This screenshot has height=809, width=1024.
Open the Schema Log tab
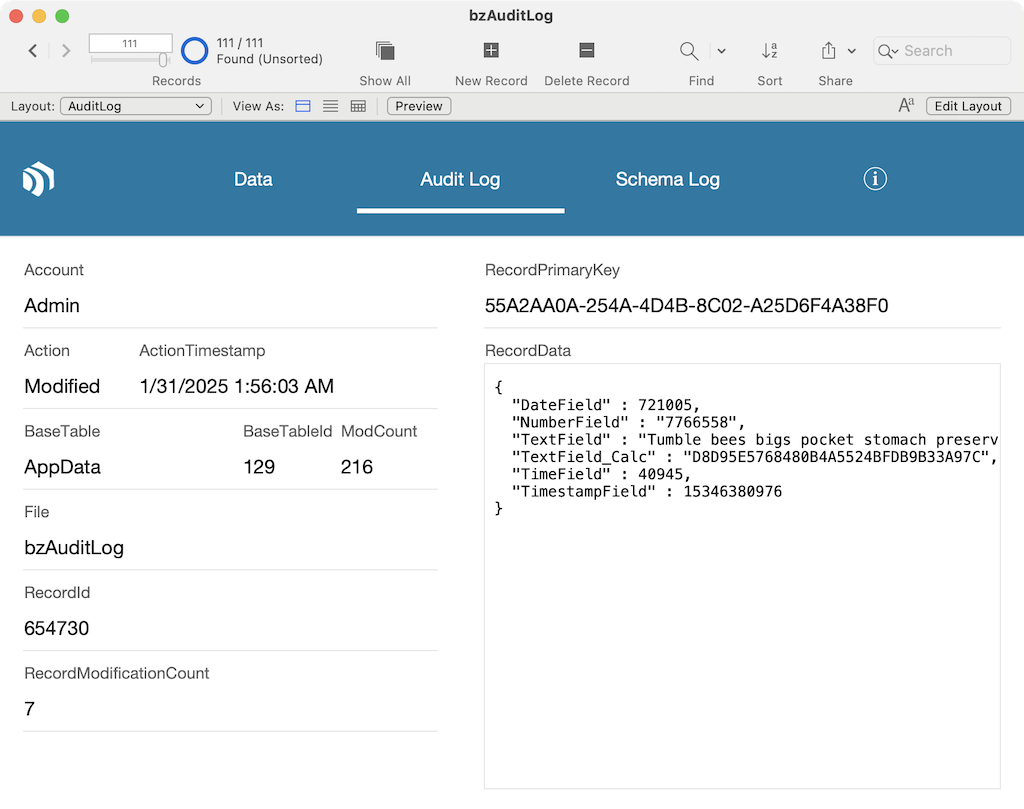tap(667, 180)
